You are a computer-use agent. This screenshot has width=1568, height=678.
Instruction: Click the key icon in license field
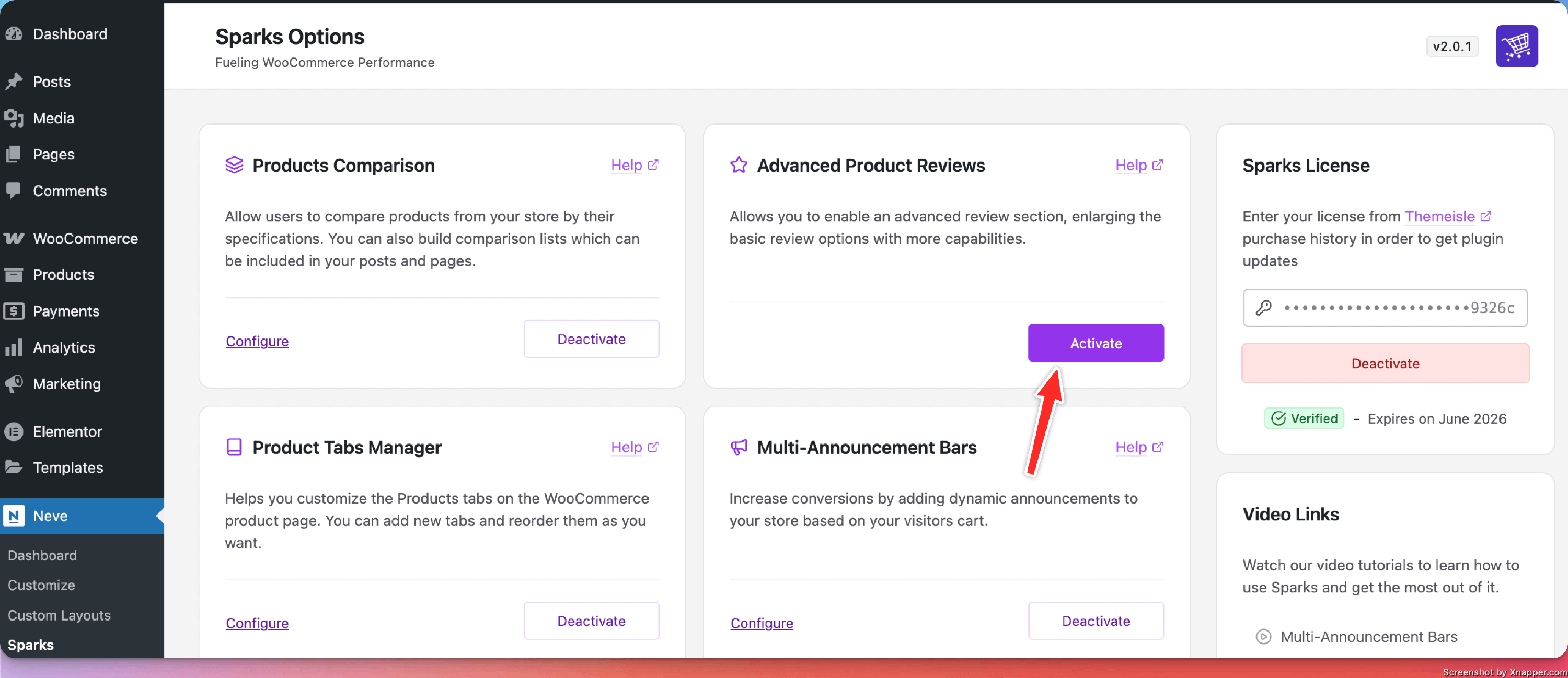coord(1263,308)
